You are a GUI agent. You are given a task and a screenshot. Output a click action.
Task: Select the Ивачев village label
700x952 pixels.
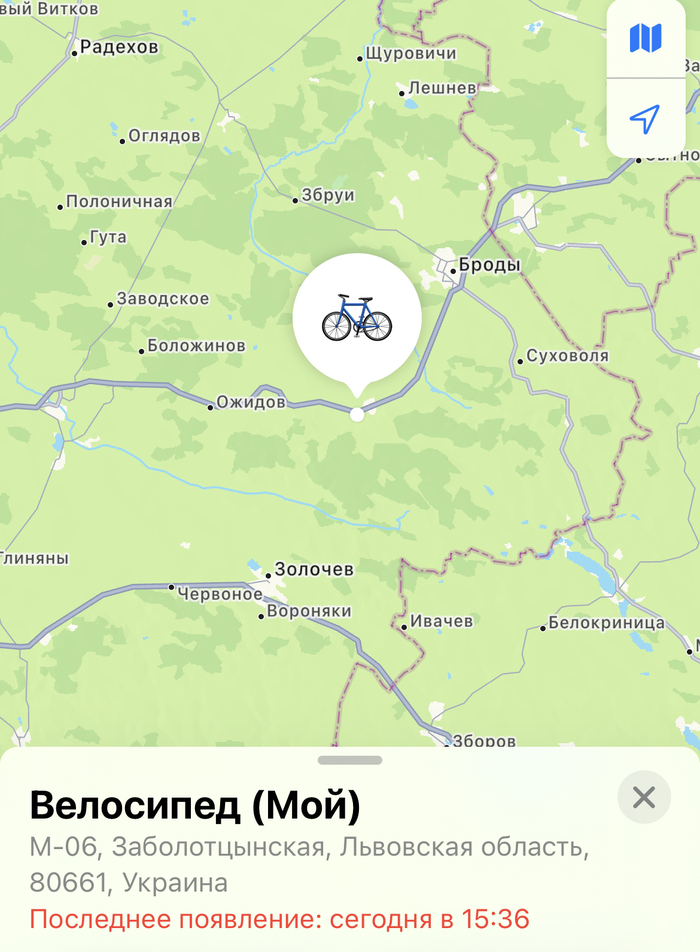441,621
